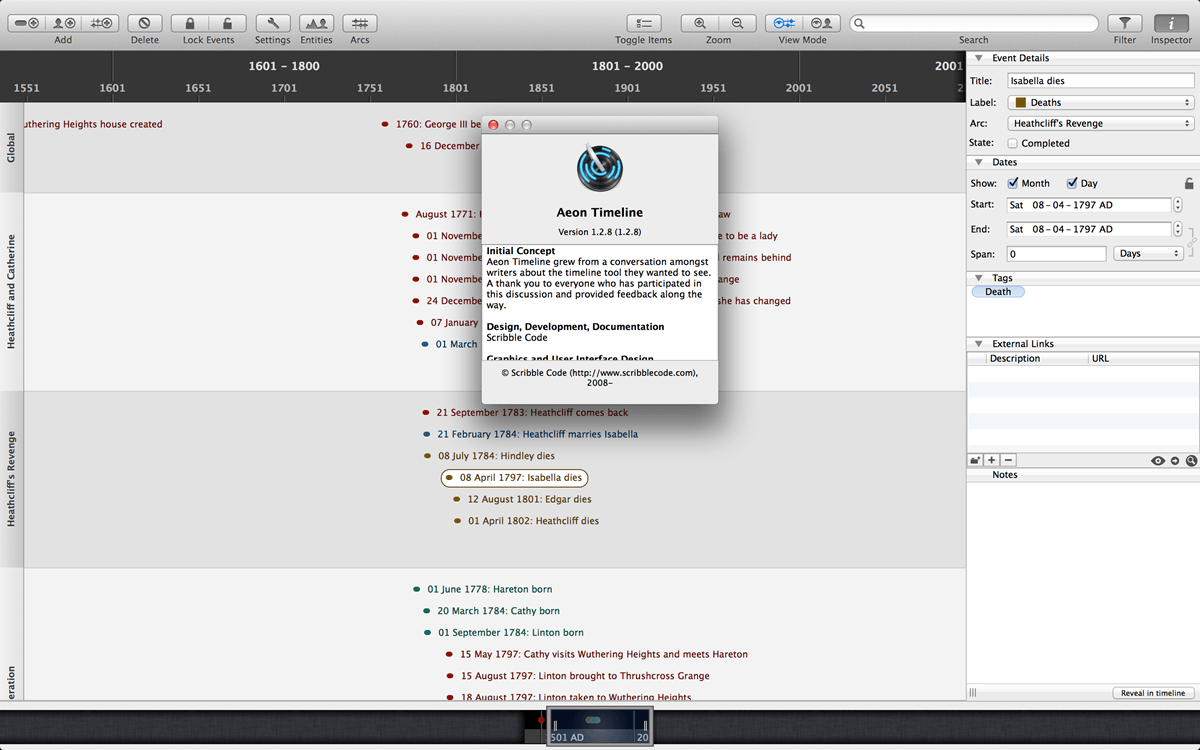
Task: Select the Heathcliff marries Isabella event
Action: [530, 434]
